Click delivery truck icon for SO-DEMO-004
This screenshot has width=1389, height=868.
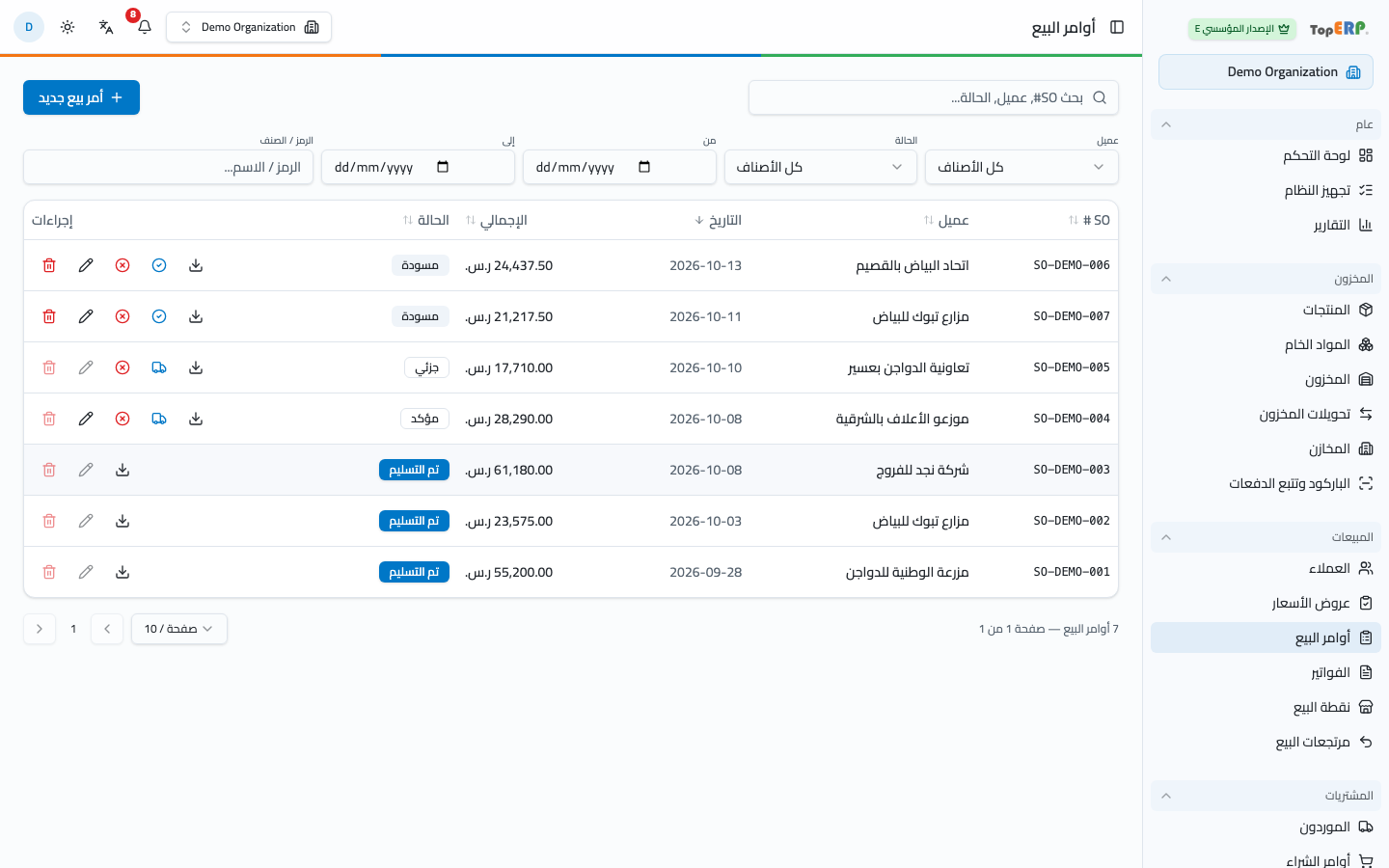[159, 419]
